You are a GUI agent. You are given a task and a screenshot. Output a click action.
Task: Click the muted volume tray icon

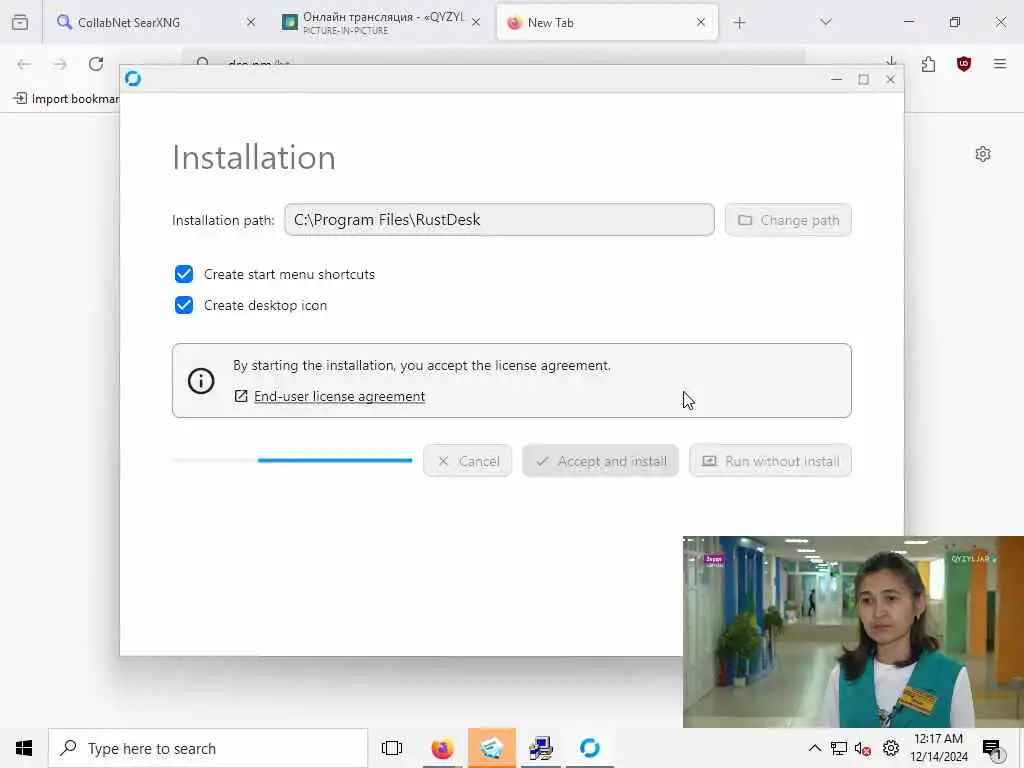tap(863, 748)
